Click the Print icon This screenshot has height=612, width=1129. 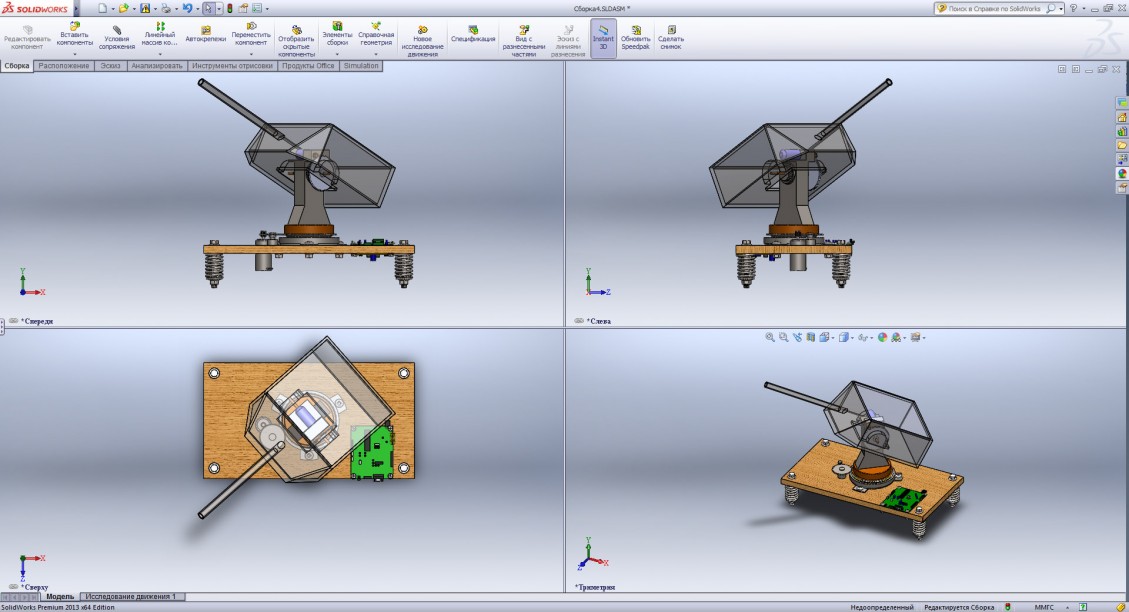tap(166, 9)
